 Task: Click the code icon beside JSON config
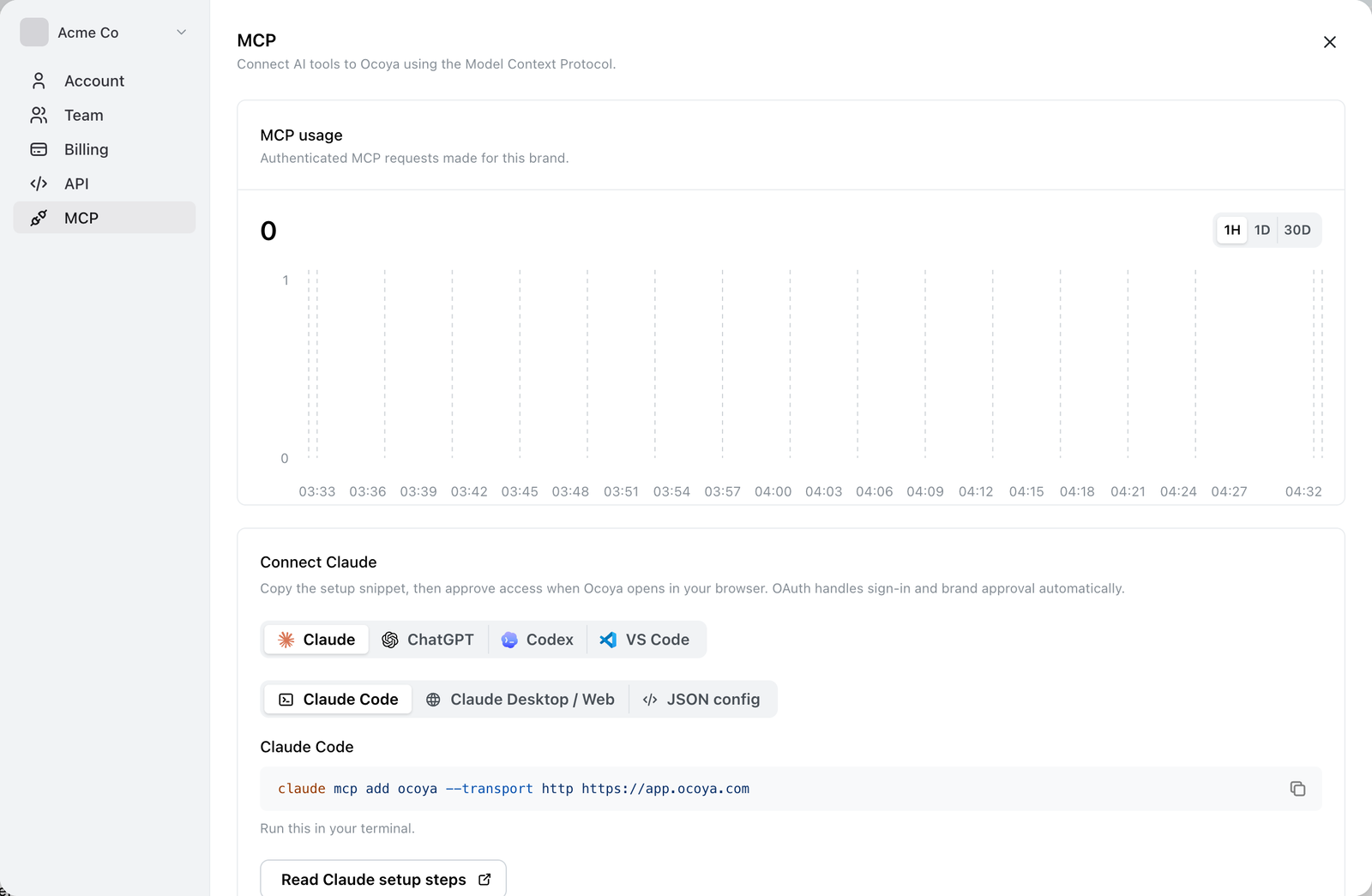click(x=650, y=700)
